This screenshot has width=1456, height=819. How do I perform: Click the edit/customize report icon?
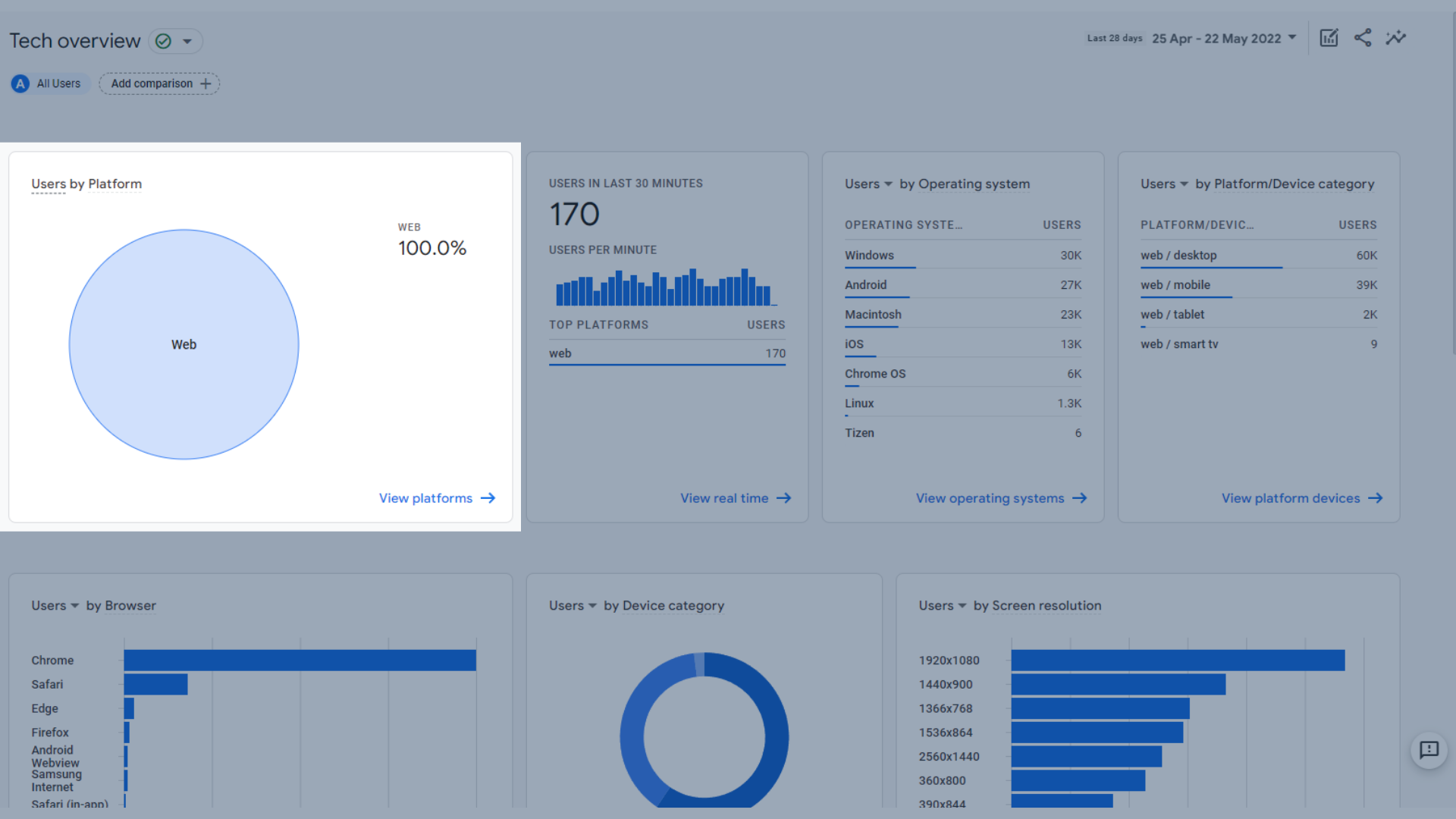coord(1329,38)
